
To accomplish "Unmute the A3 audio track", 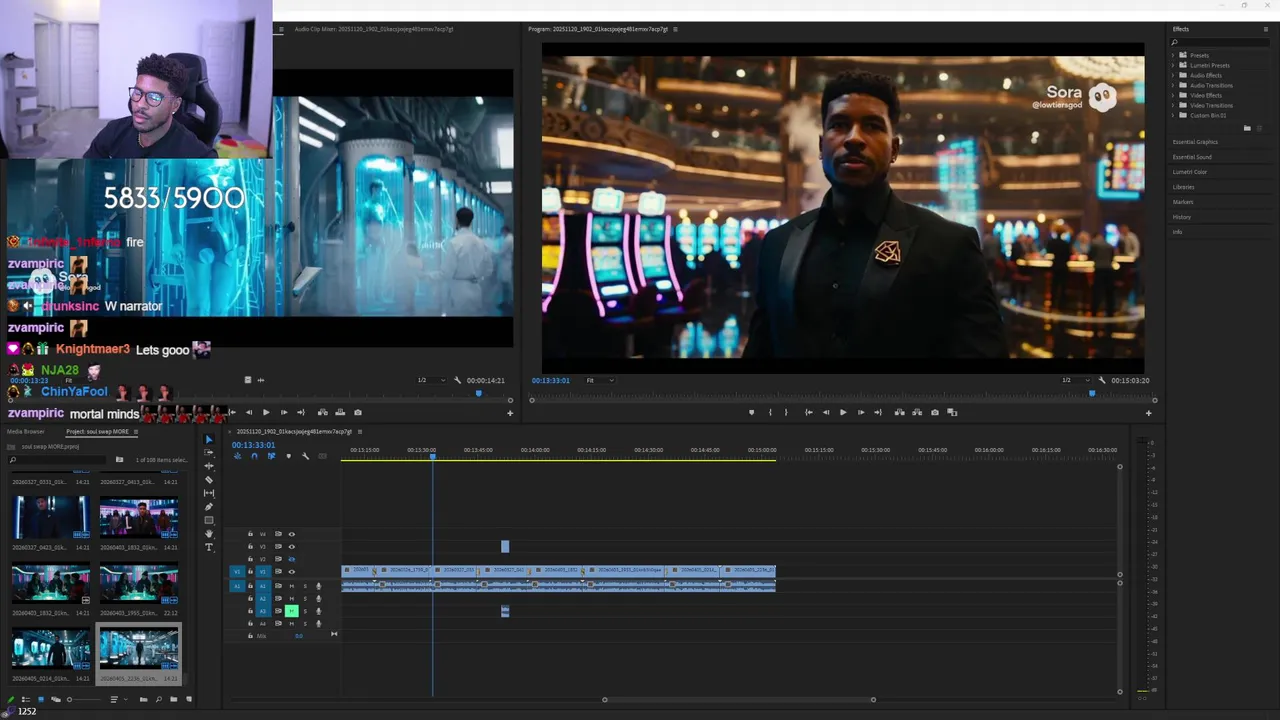I will 291,611.
